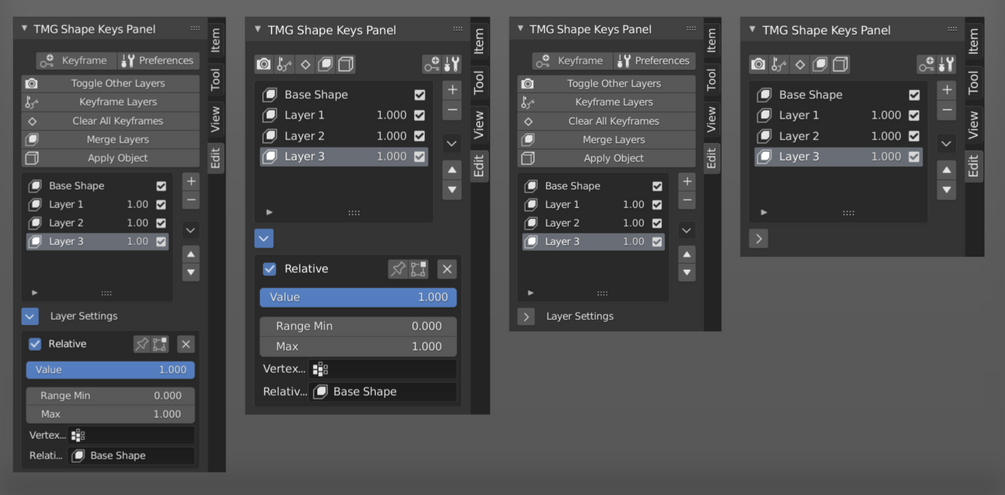Click Toggle Other Layers in leftmost panel

coord(111,83)
